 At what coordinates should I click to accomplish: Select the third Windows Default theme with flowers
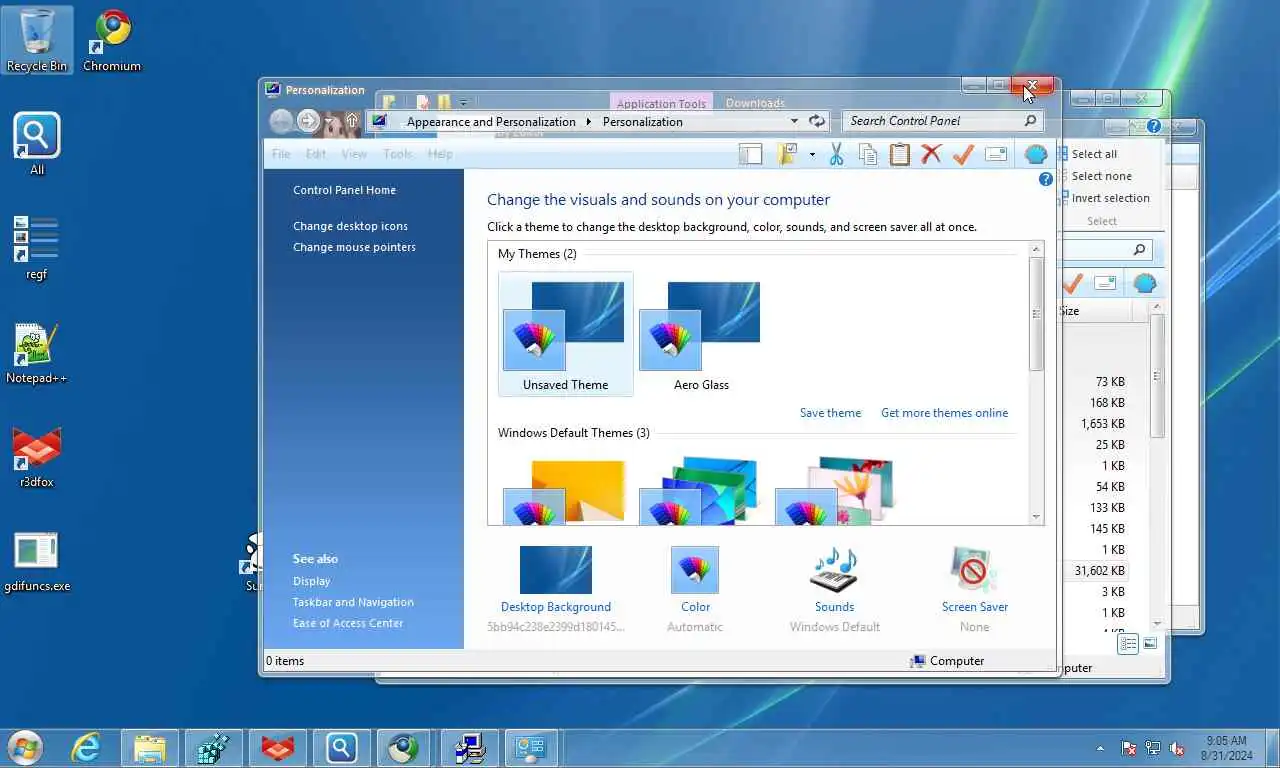click(836, 490)
